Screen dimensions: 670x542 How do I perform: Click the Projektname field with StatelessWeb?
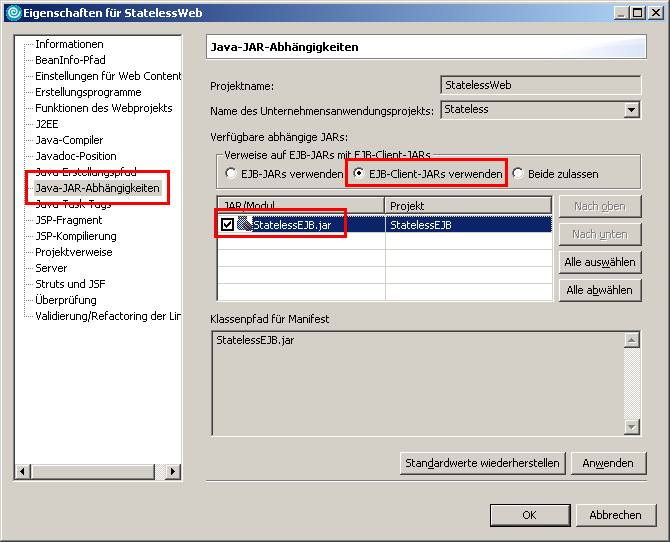541,85
